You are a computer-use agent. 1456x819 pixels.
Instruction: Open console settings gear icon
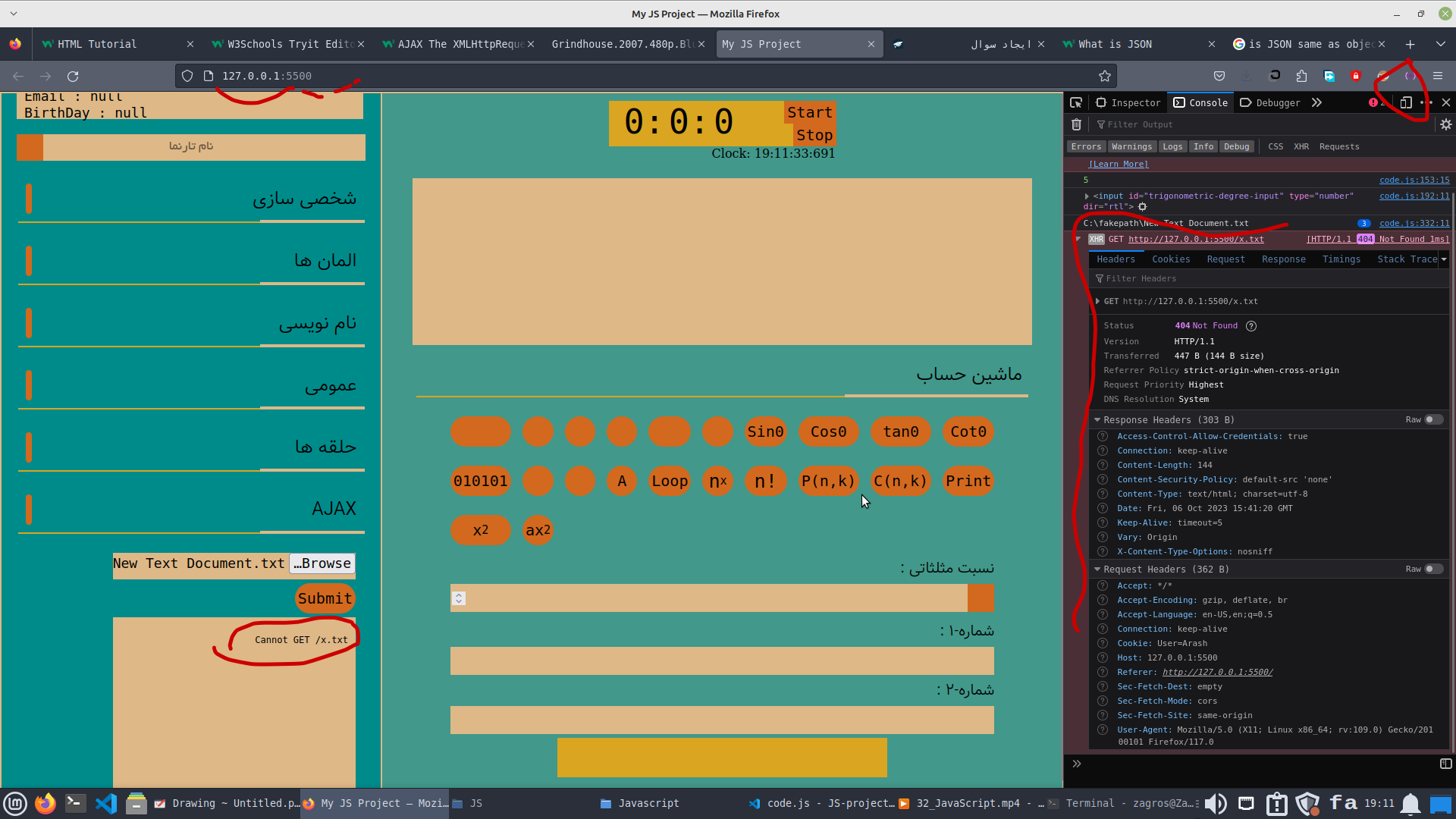coord(1445,124)
